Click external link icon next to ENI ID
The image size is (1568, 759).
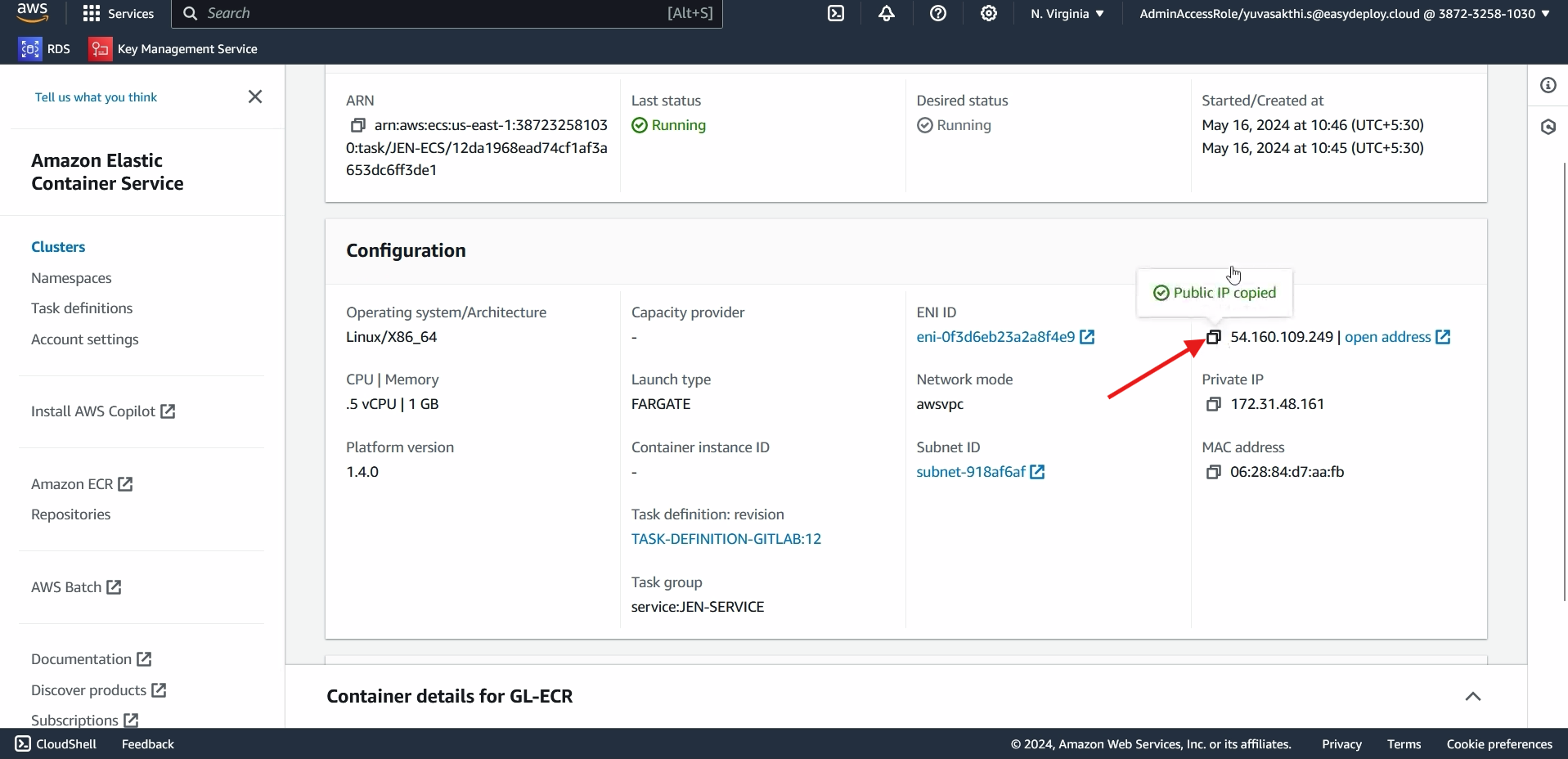(x=1087, y=337)
